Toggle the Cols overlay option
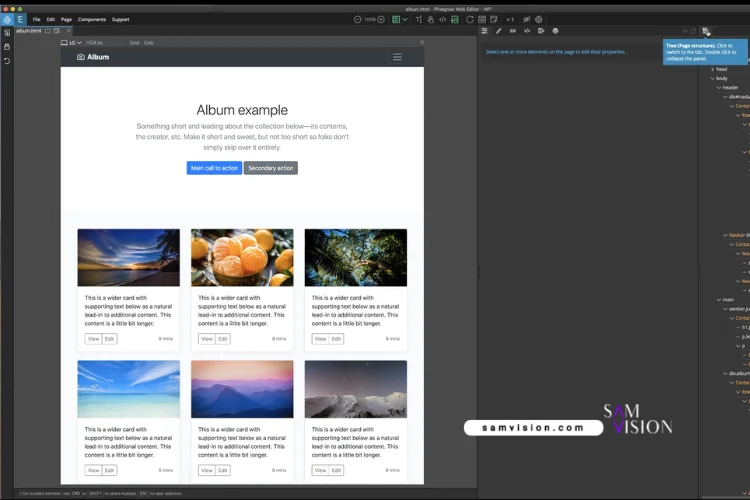 coord(149,43)
